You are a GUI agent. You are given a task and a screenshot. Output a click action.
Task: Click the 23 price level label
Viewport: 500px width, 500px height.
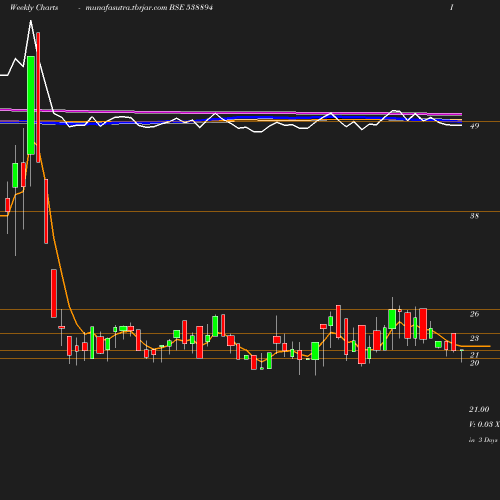coord(474,338)
